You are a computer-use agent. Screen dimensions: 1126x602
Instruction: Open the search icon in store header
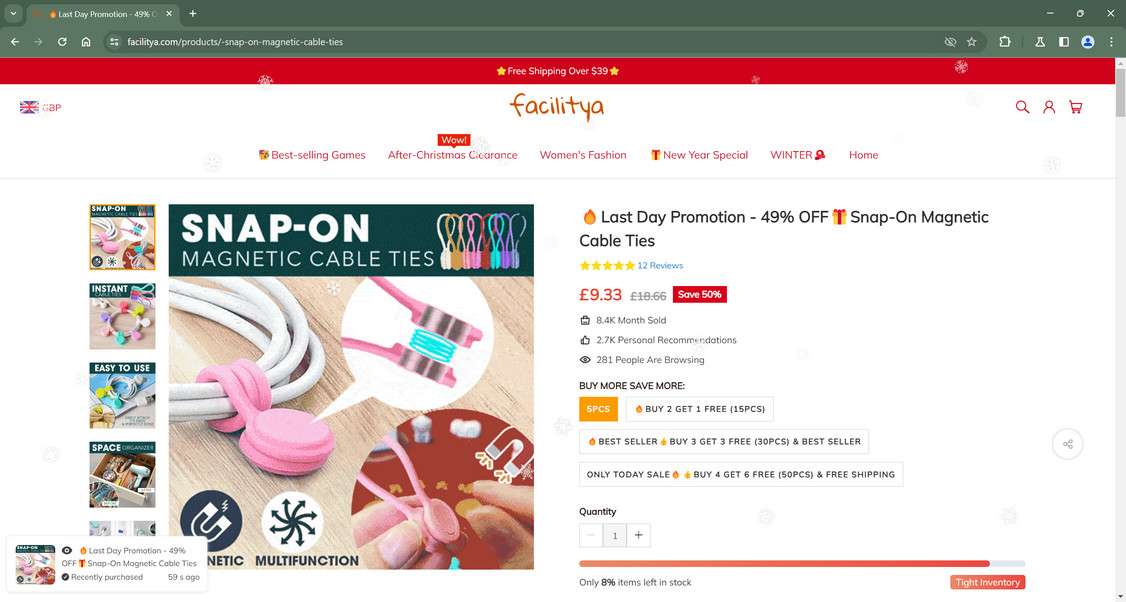pyautogui.click(x=1022, y=107)
